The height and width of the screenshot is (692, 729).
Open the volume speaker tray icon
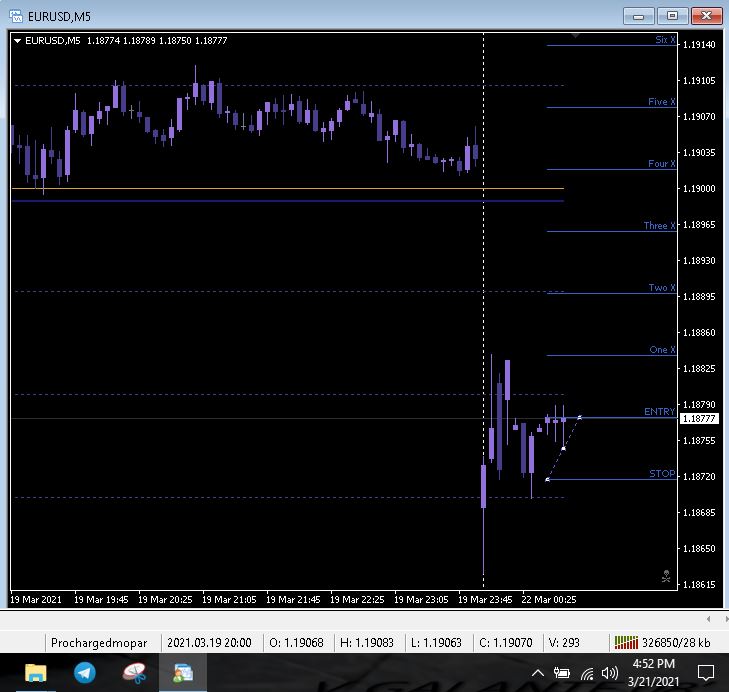tap(610, 673)
